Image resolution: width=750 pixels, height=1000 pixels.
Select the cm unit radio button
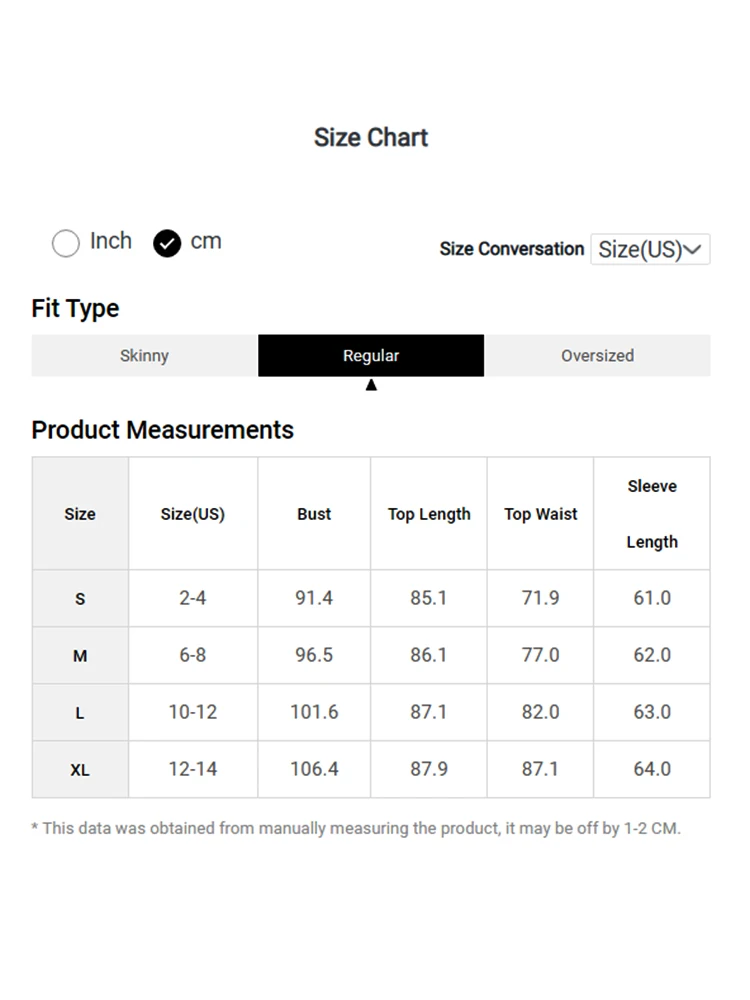click(167, 243)
